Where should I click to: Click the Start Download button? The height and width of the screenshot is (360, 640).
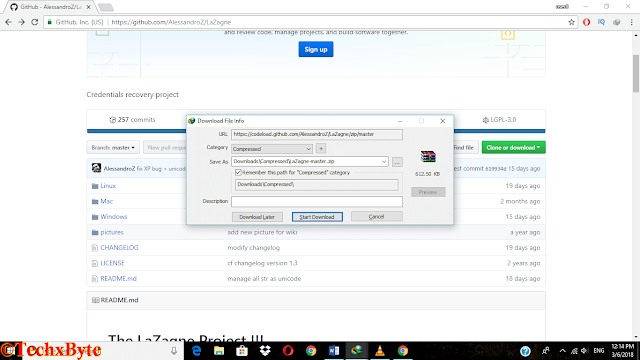click(x=317, y=217)
